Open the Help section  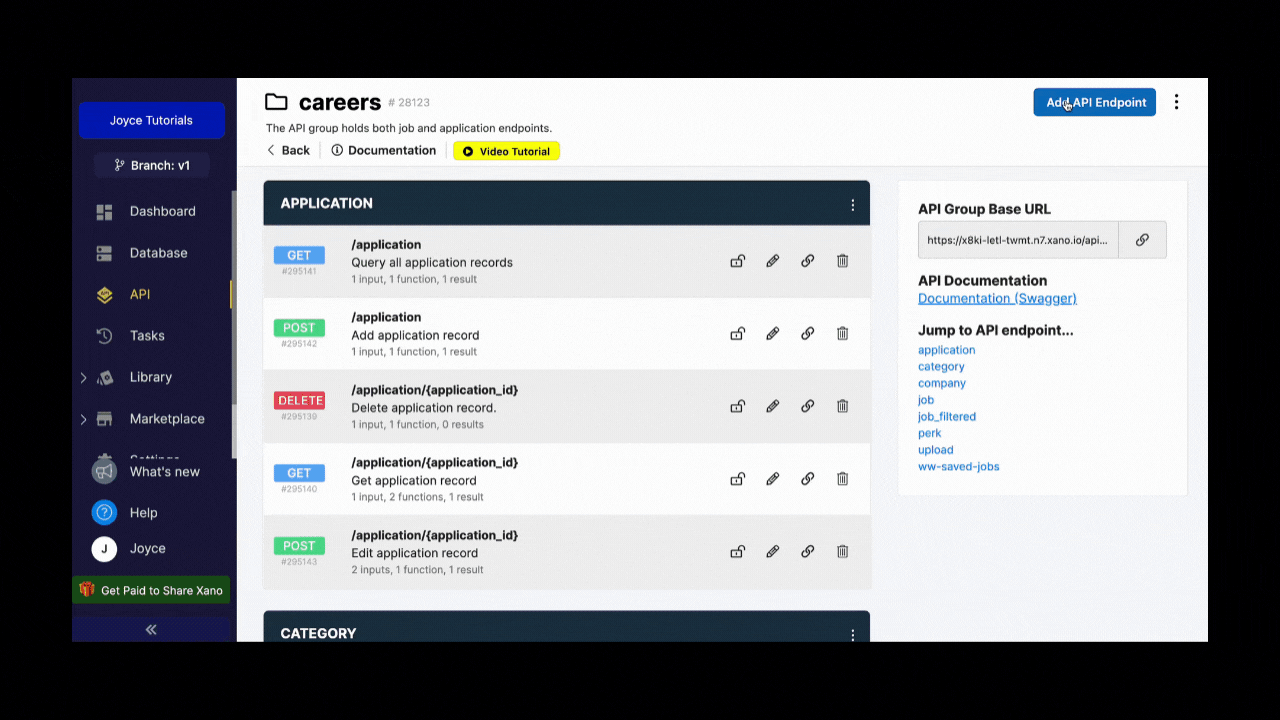[143, 512]
